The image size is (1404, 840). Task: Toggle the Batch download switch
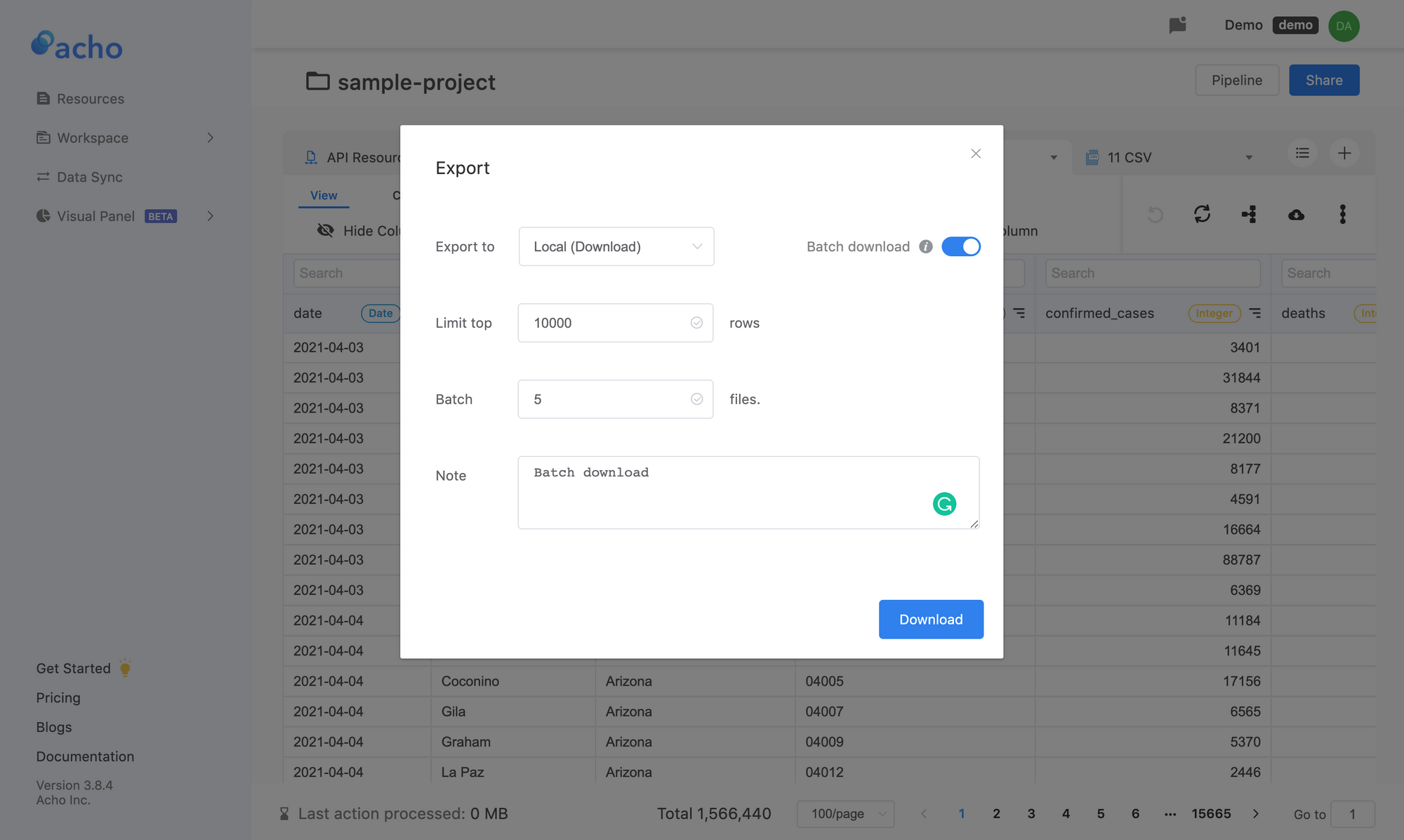pos(961,246)
